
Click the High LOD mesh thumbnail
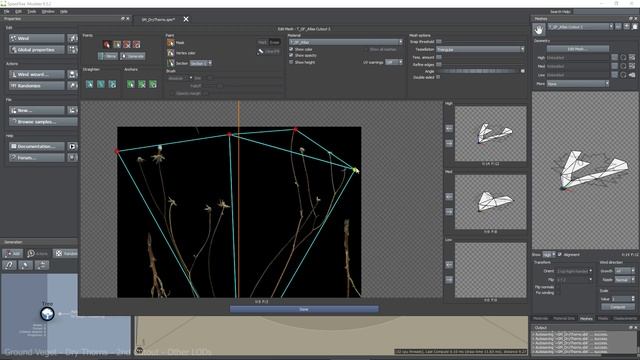491,134
